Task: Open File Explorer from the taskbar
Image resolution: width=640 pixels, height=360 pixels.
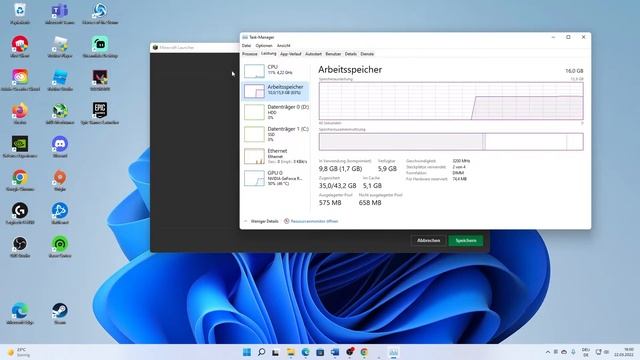Action: click(291, 352)
